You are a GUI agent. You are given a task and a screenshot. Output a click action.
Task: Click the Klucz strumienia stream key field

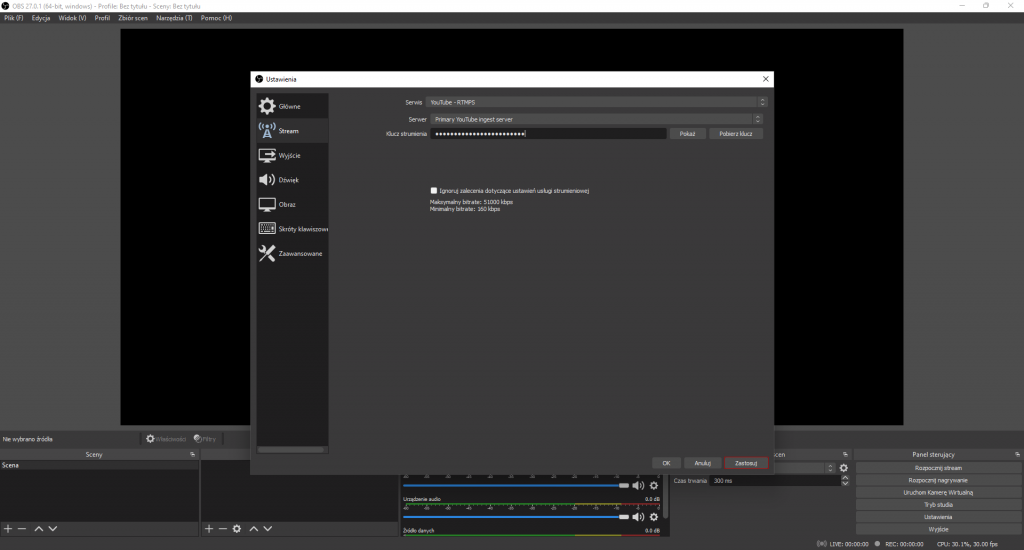[x=548, y=133]
